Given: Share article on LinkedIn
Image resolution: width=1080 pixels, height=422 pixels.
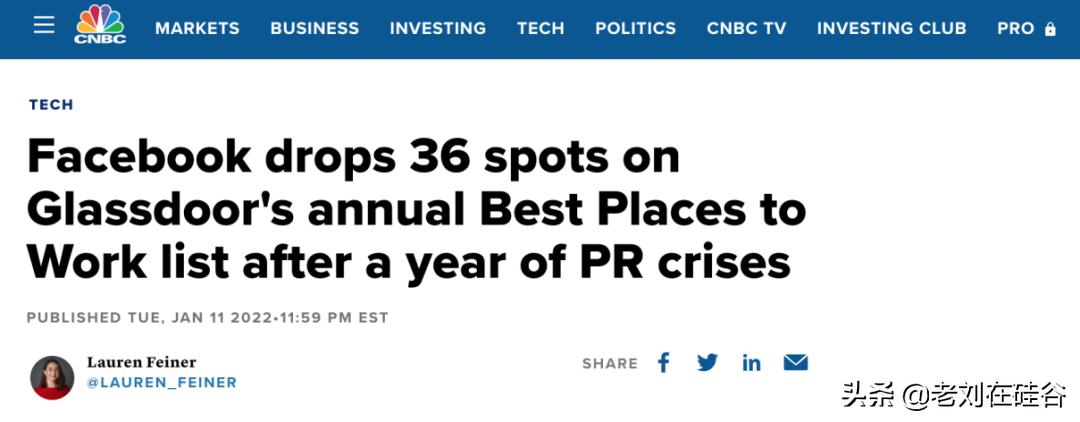Looking at the screenshot, I should point(751,363).
